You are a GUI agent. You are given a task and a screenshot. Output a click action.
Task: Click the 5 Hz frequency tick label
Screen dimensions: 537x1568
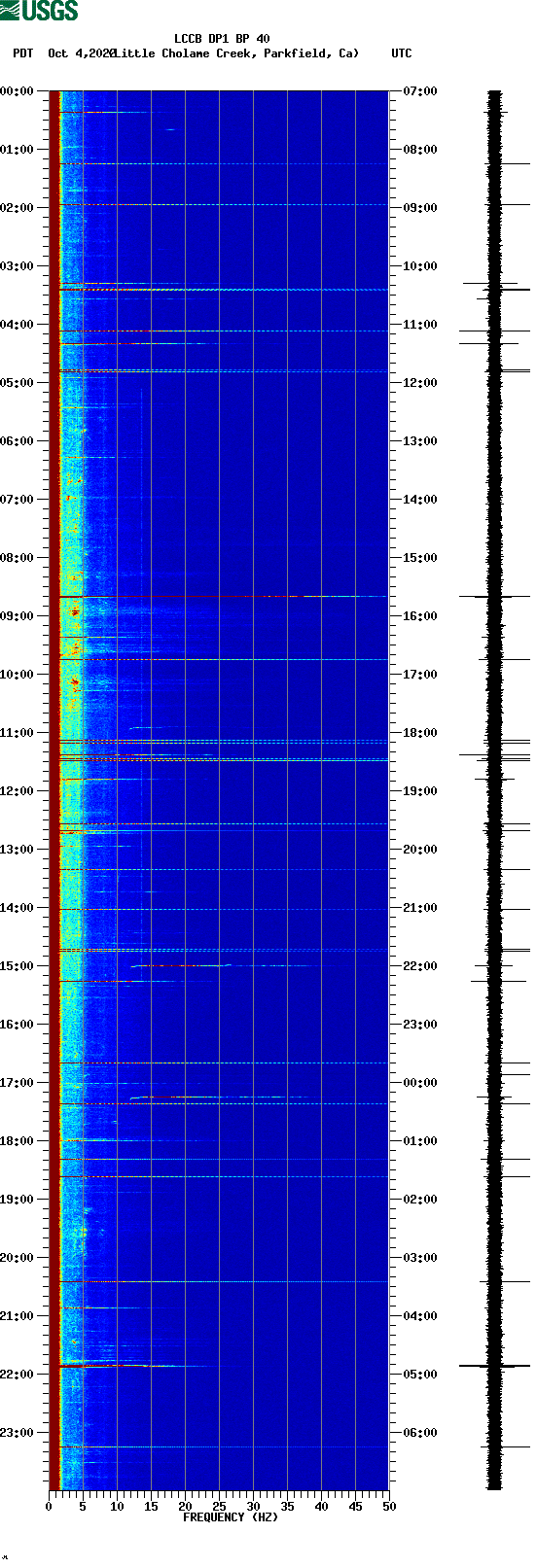83,1507
